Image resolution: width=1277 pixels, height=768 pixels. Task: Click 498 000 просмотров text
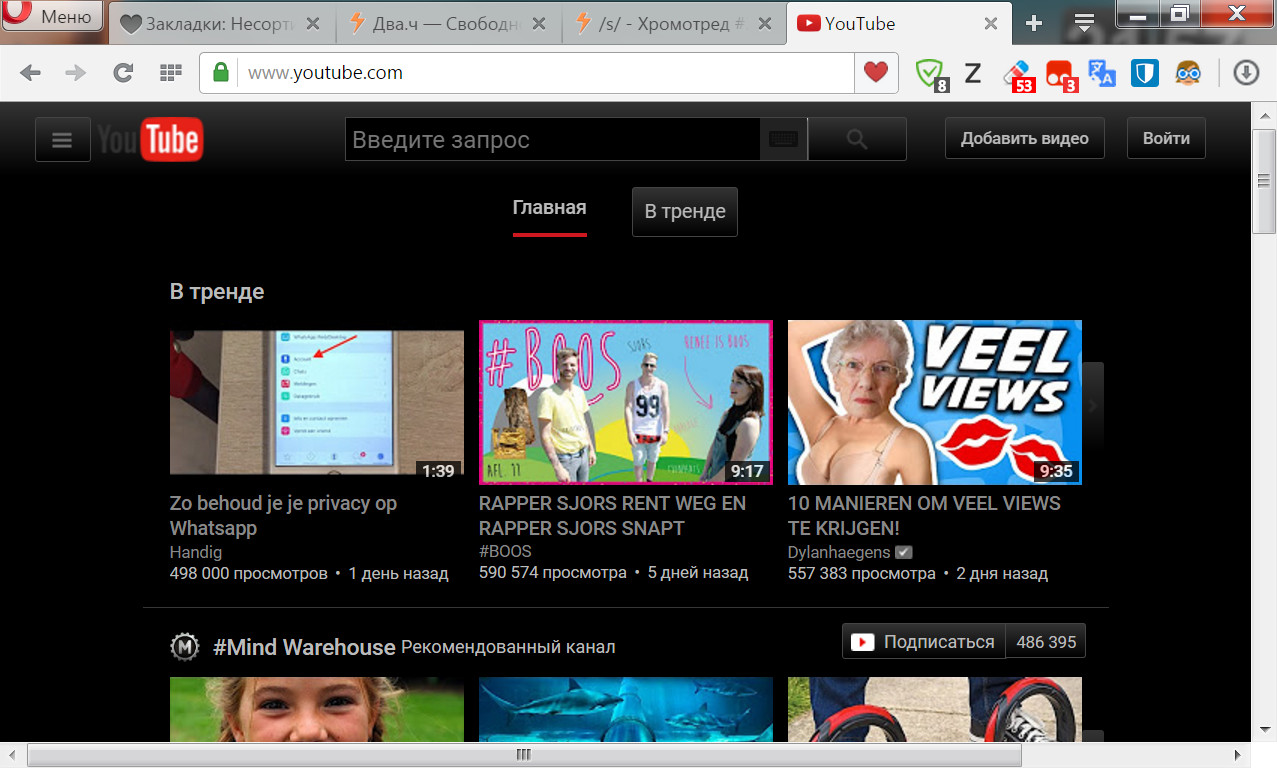248,574
